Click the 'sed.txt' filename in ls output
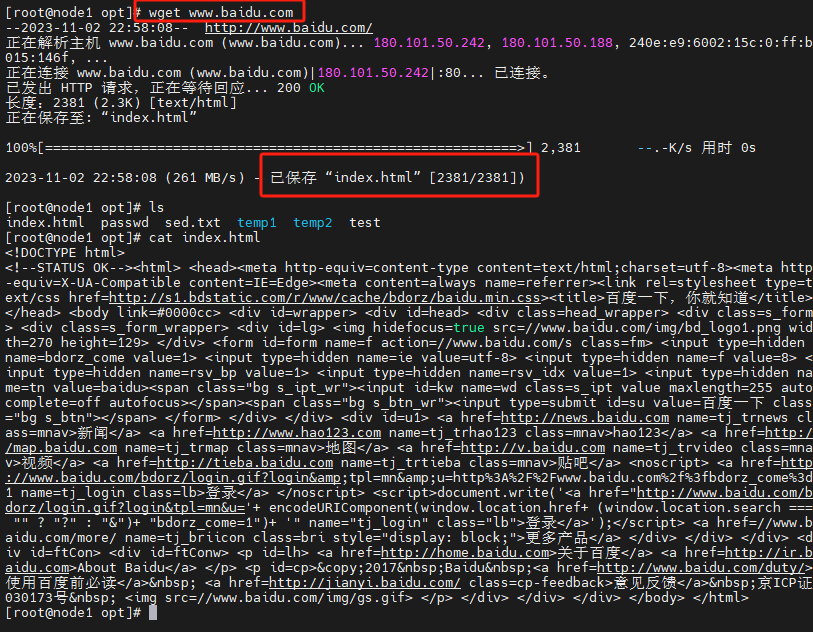Screen dimensions: 813x632 (x=192, y=222)
